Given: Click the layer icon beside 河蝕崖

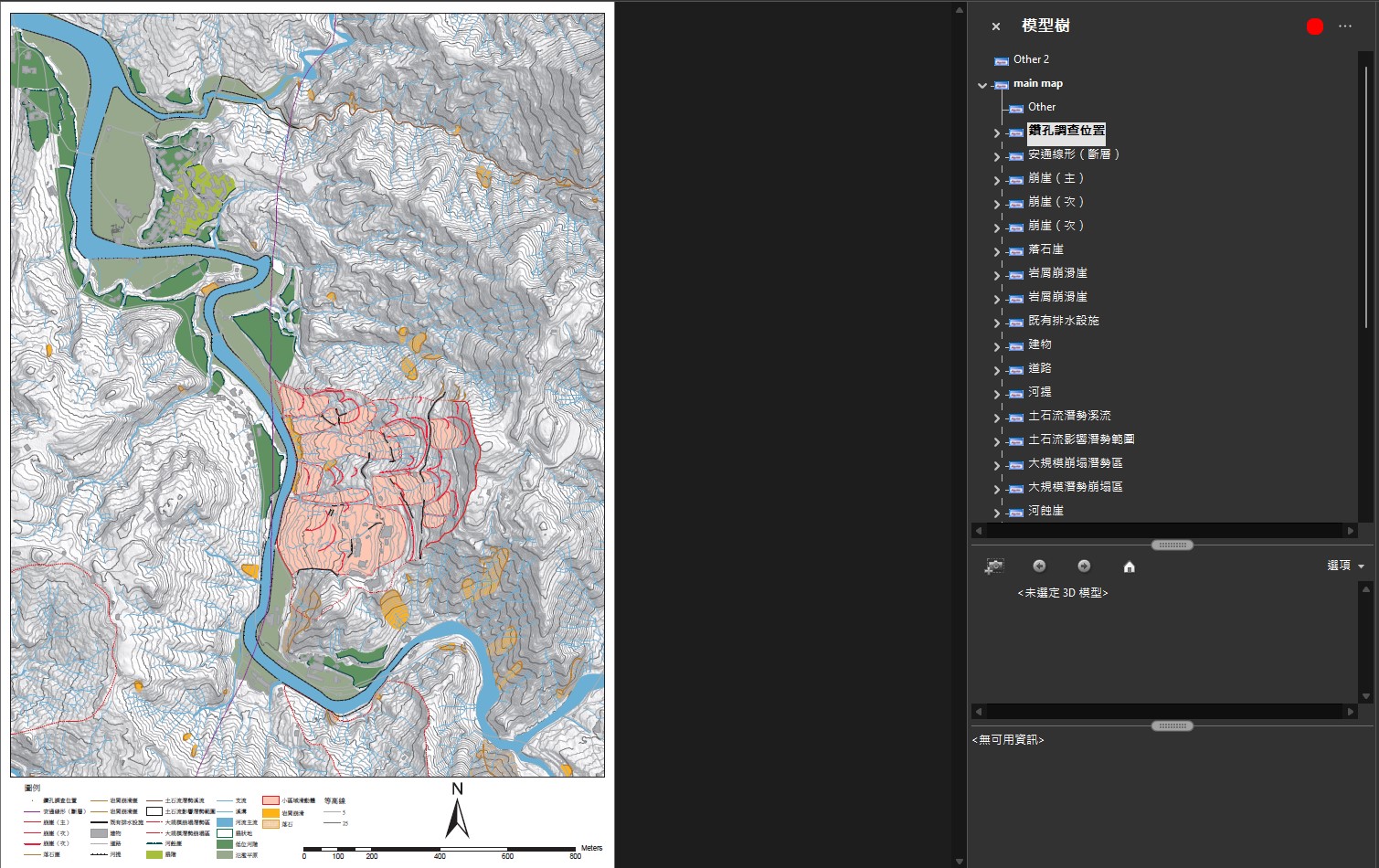Looking at the screenshot, I should click(1016, 512).
